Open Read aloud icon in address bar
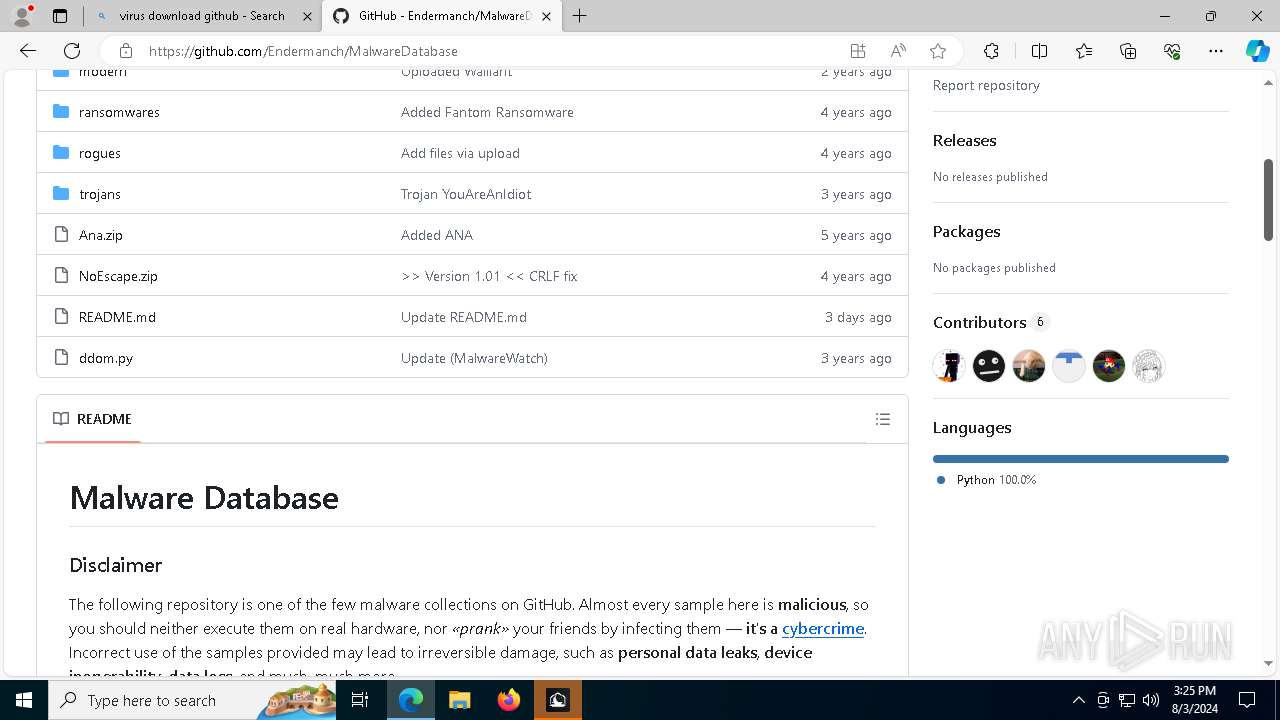1280x720 pixels. pyautogui.click(x=898, y=51)
